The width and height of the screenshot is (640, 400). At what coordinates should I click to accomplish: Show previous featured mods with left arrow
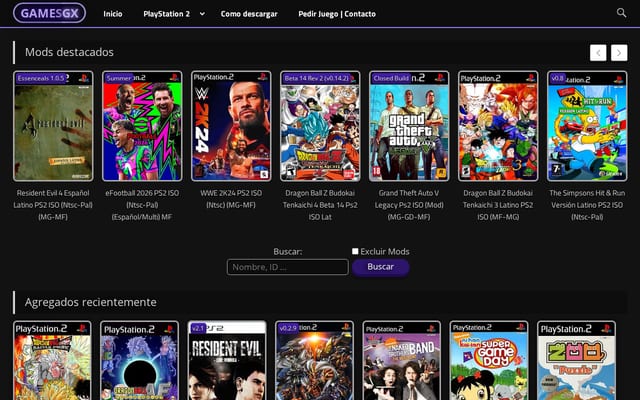click(x=598, y=53)
